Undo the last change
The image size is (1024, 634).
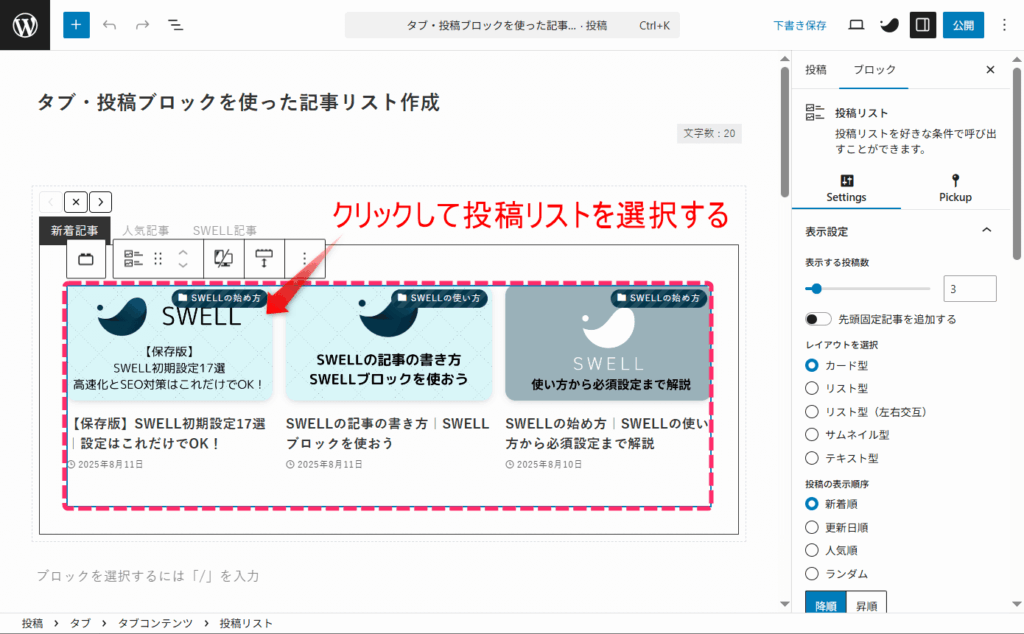click(x=110, y=25)
